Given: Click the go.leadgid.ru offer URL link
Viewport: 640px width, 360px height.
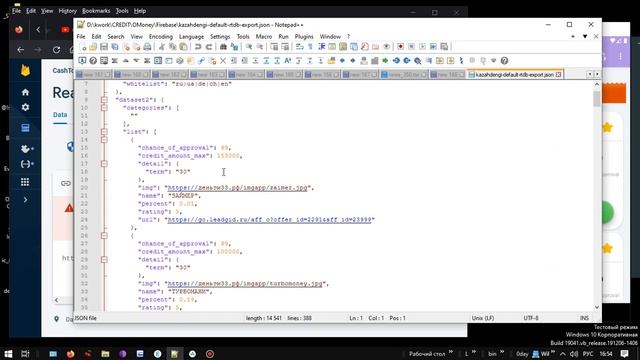Looking at the screenshot, I should click(269, 220).
